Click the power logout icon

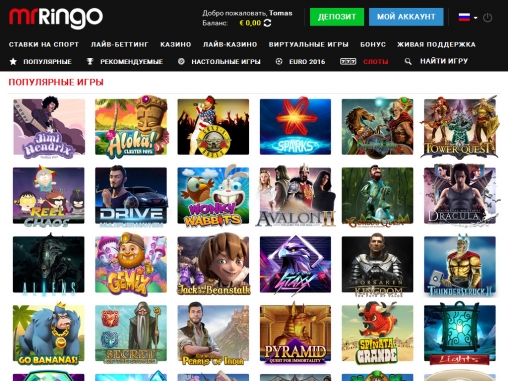tap(487, 17)
